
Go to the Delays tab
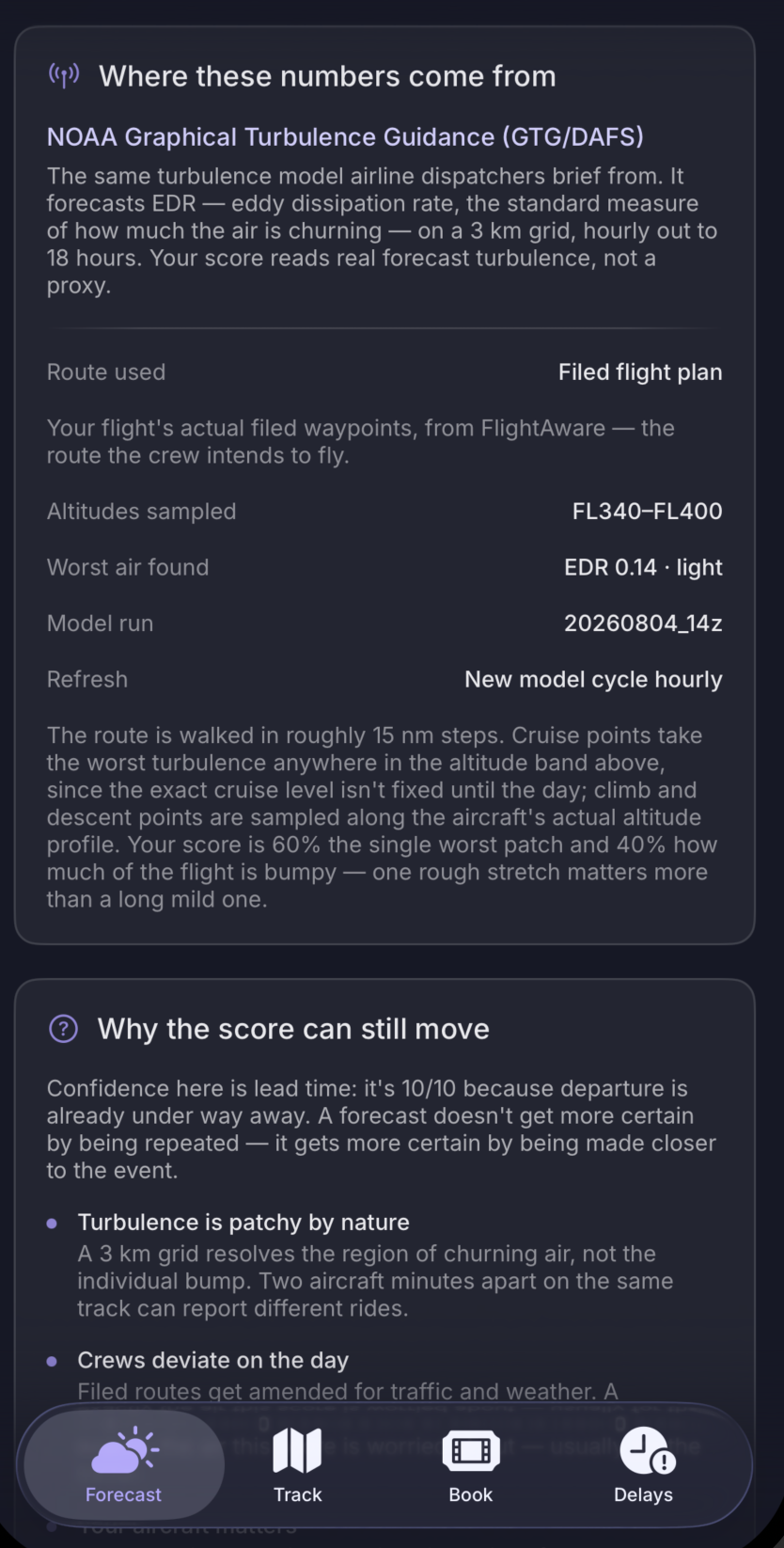point(644,1464)
